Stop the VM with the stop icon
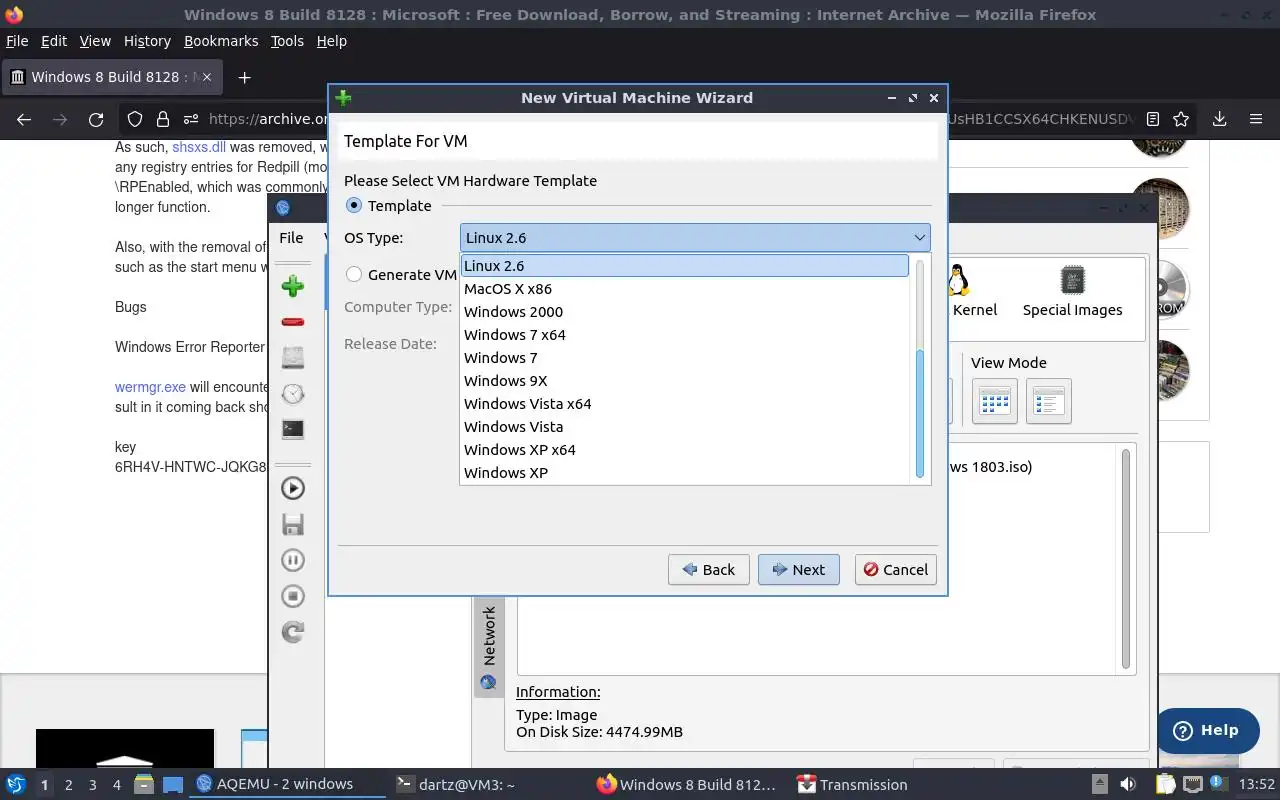 click(x=292, y=596)
